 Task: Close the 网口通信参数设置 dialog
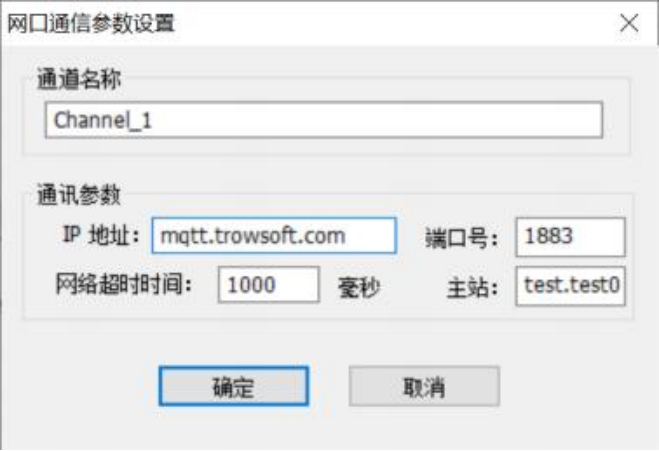[x=629, y=23]
